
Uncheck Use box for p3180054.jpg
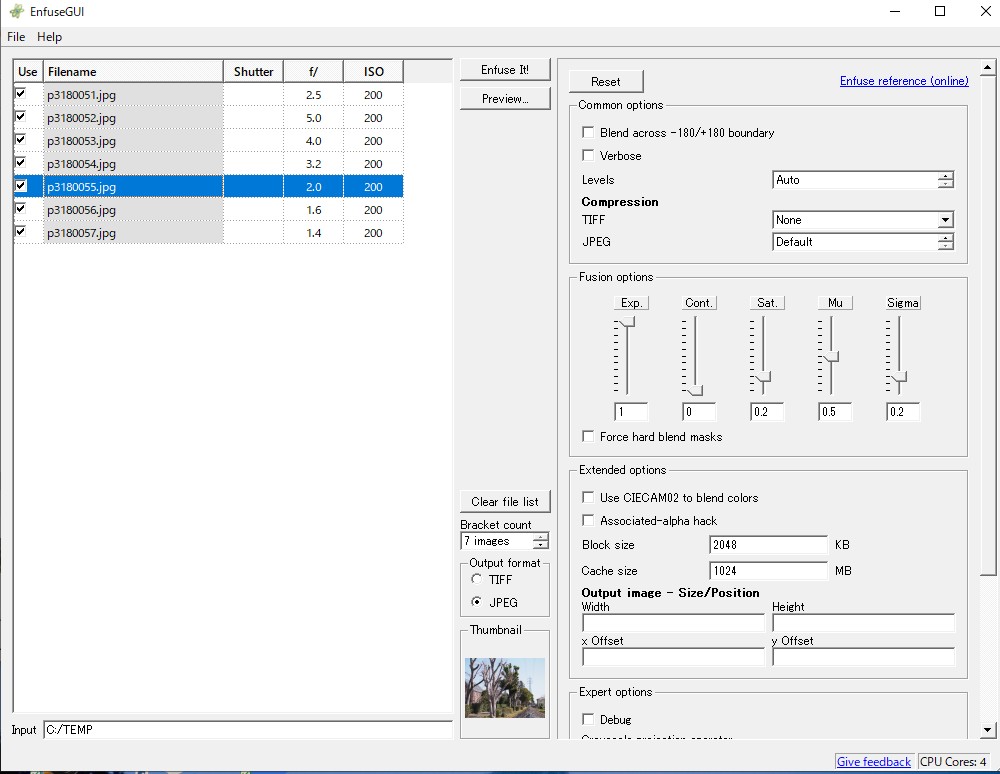[21, 163]
